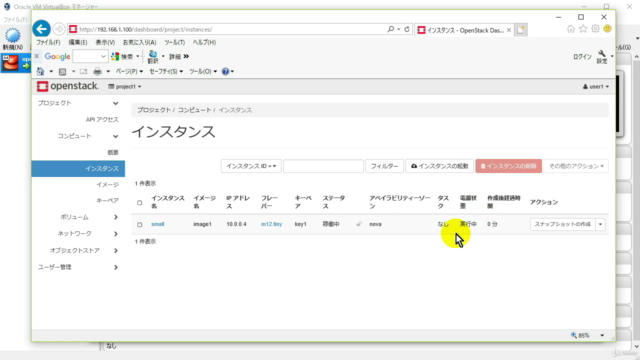Close the Google toolbar with X
Screen dimensions: 640x360
[37, 56]
